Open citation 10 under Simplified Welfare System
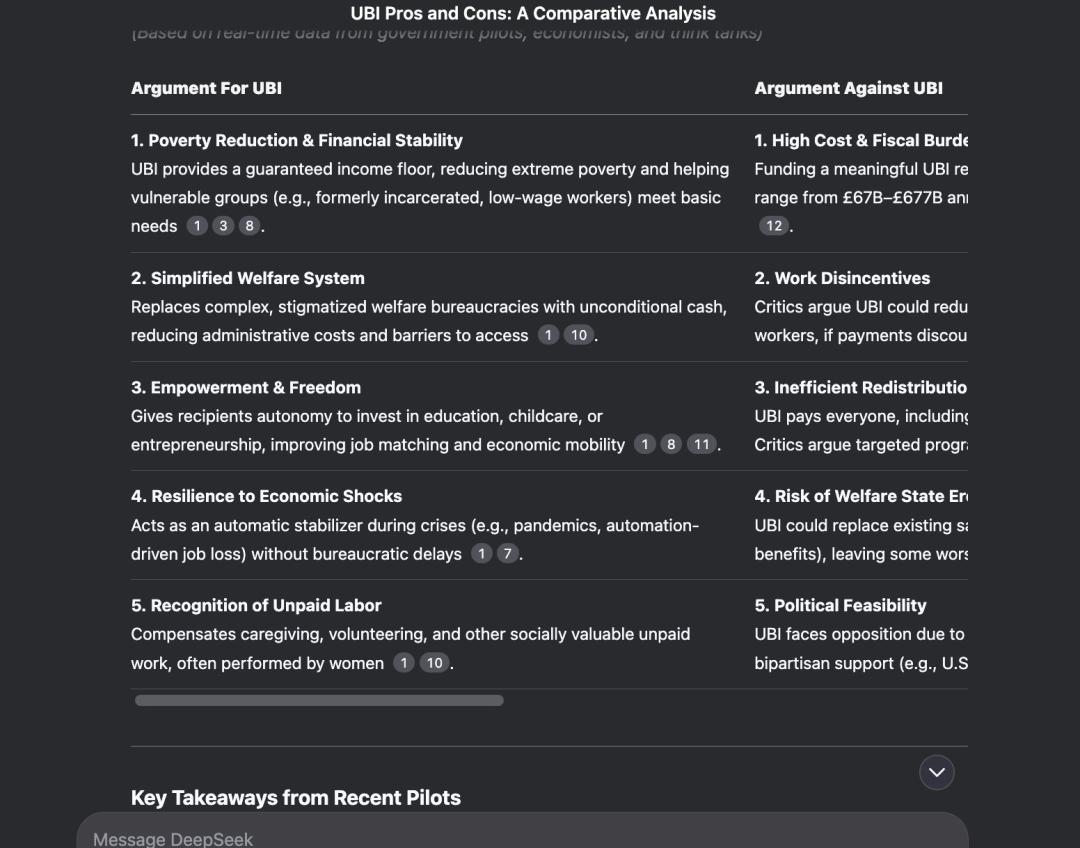1080x848 pixels. (x=579, y=335)
